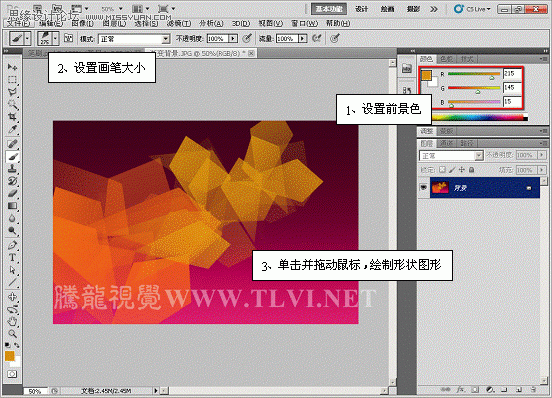Image resolution: width=552 pixels, height=398 pixels.
Task: Open the 文件(F) menu
Action: click(x=18, y=23)
